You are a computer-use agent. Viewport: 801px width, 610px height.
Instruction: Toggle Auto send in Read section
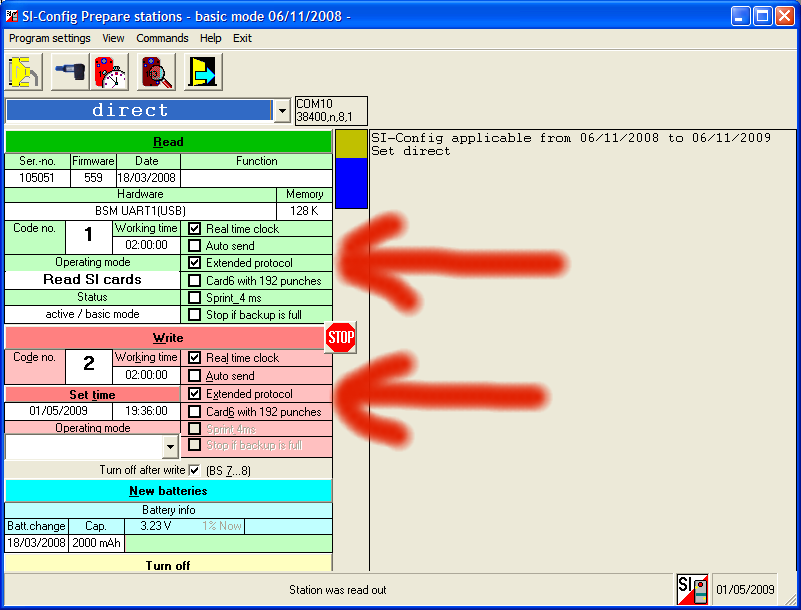click(x=194, y=246)
